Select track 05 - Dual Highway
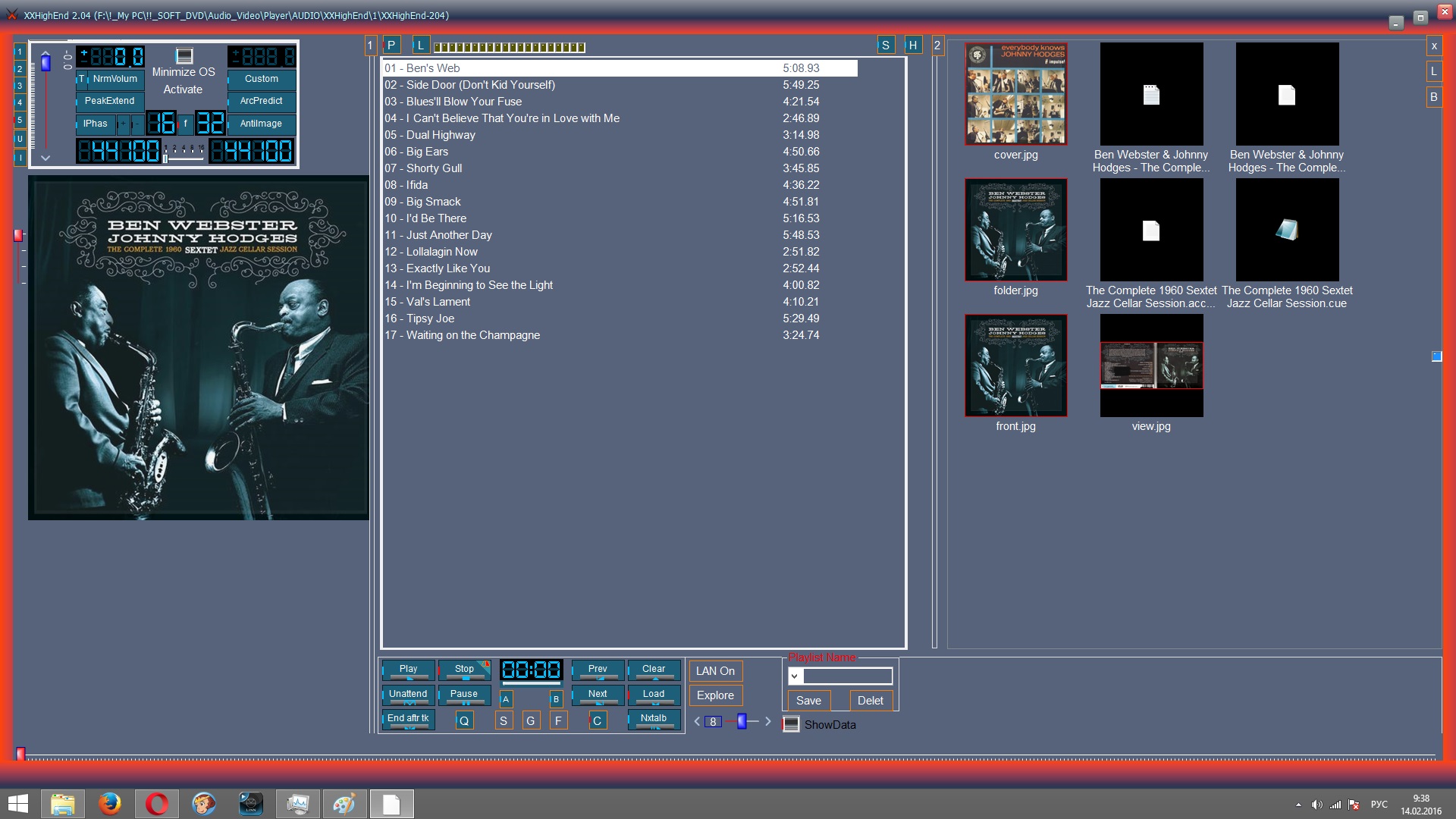The width and height of the screenshot is (1456, 819). click(620, 135)
